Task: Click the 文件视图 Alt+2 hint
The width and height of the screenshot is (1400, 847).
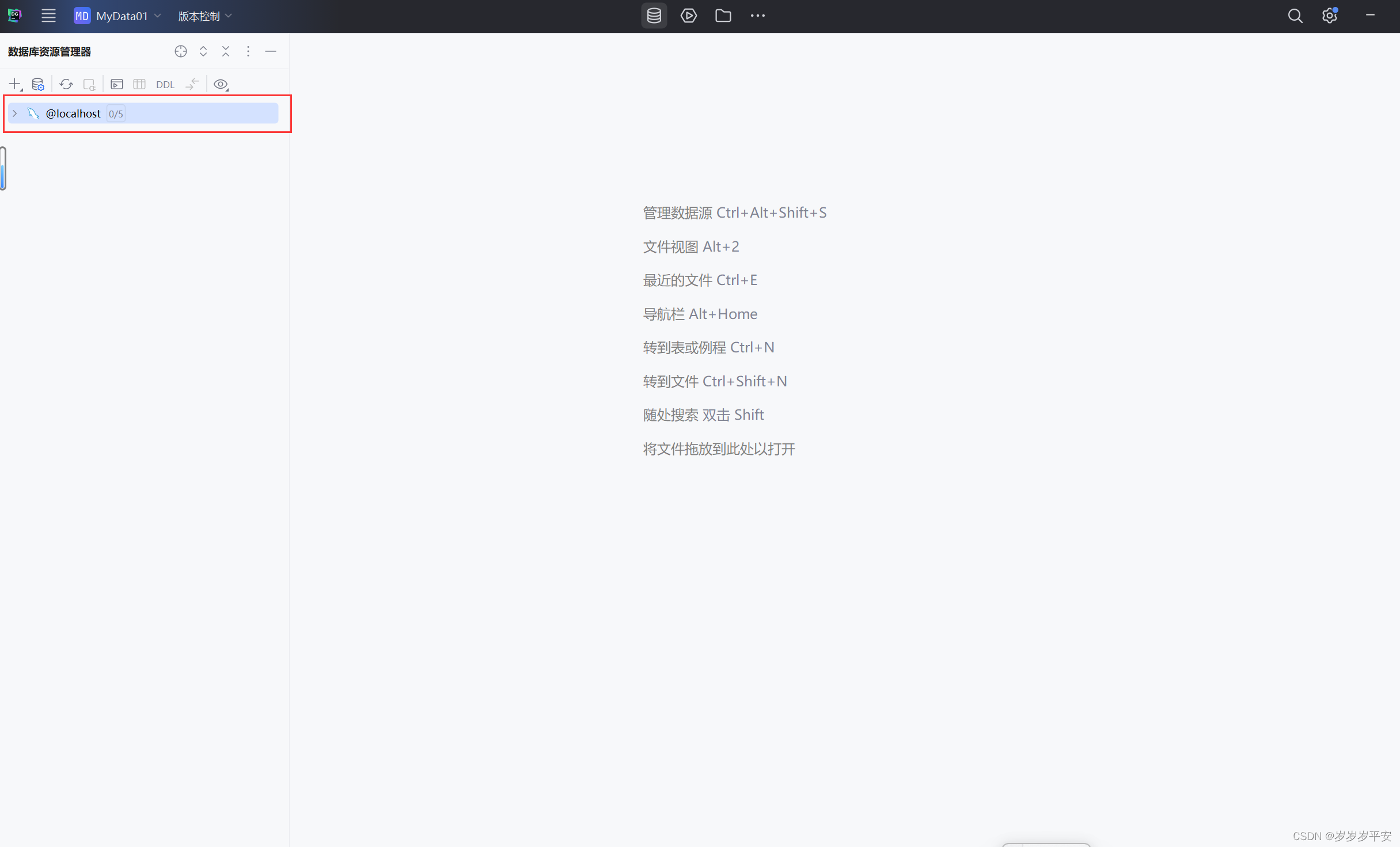Action: tap(691, 246)
